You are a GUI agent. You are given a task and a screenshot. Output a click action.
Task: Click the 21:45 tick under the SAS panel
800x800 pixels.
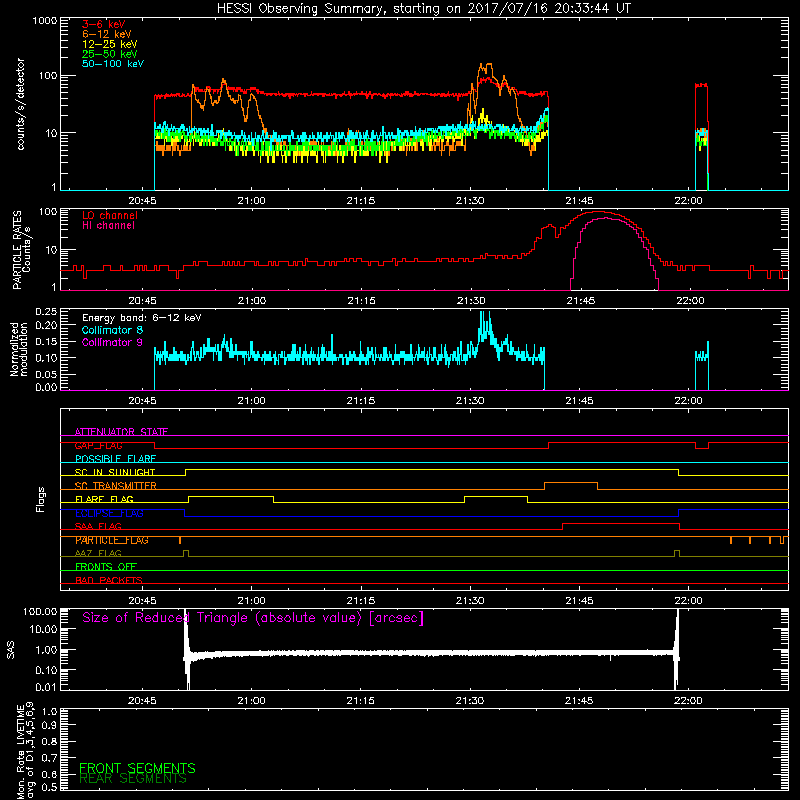coord(579,701)
